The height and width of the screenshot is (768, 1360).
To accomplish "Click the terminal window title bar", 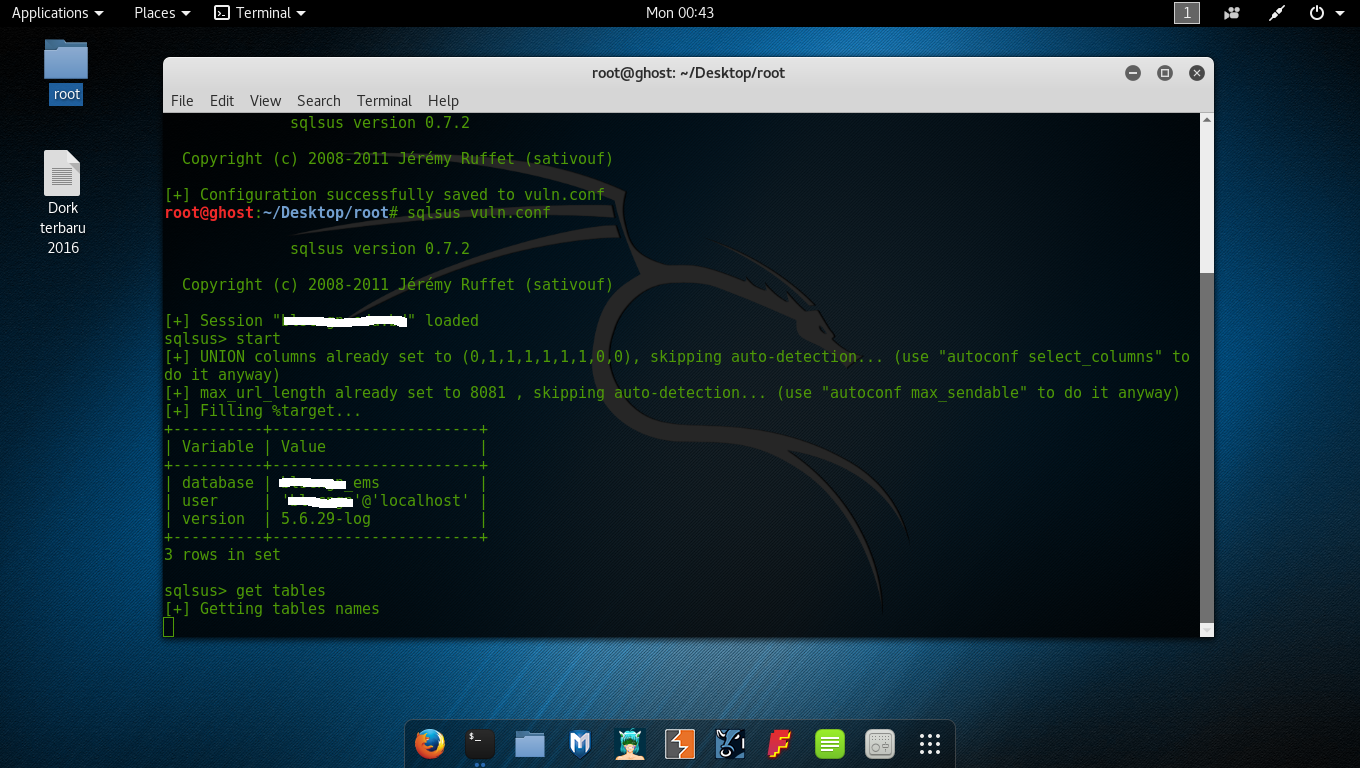I will click(x=688, y=73).
